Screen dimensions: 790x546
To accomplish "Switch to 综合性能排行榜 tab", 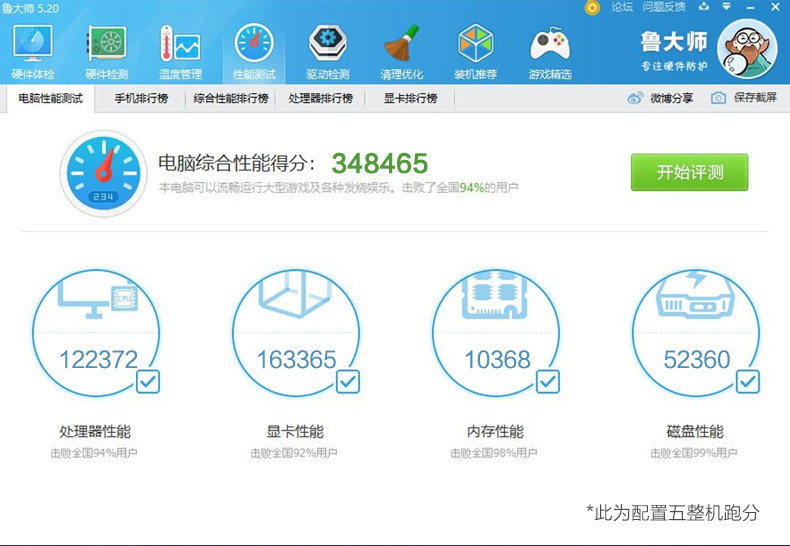I will 231,98.
